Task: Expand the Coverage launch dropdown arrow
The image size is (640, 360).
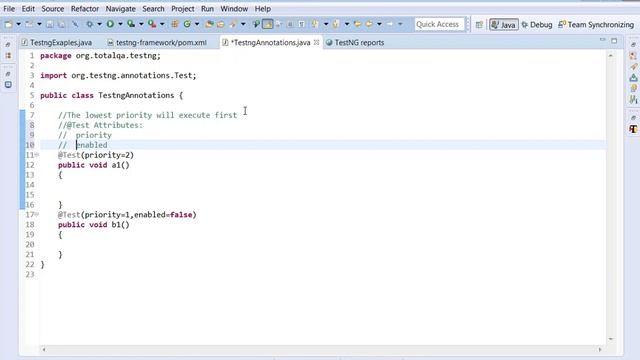Action: [x=141, y=24]
